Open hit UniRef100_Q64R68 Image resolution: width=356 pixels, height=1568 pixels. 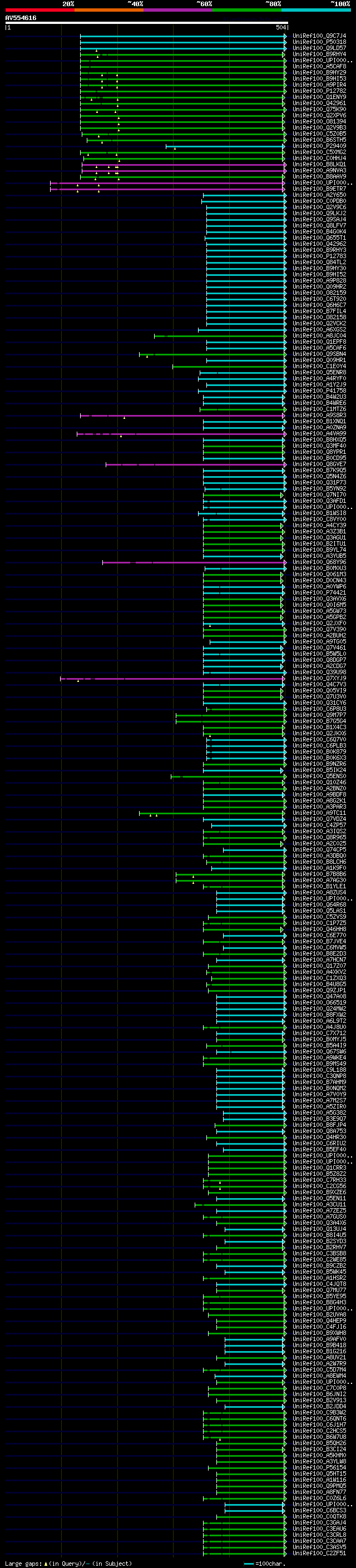[319, 904]
